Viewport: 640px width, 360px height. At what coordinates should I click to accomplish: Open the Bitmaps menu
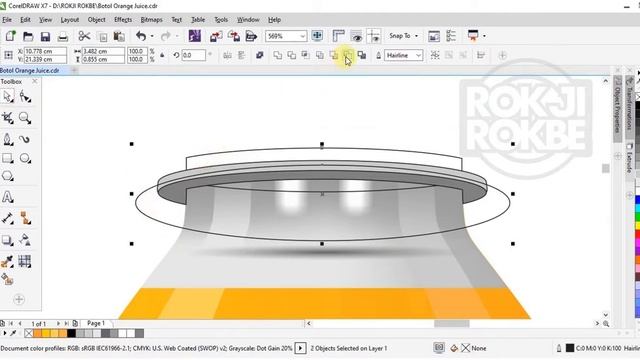click(x=151, y=20)
